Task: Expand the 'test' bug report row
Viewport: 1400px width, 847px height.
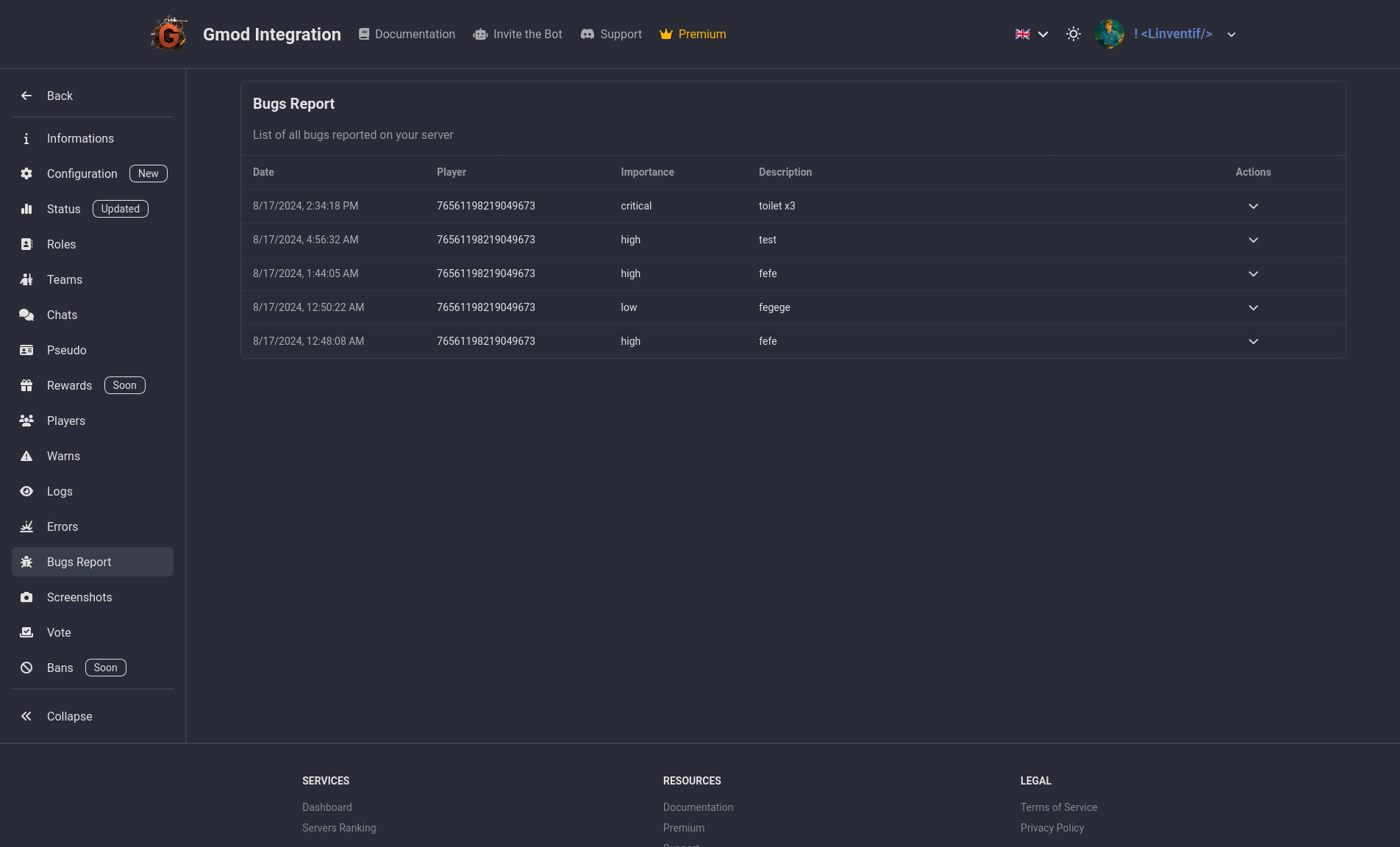Action: point(1253,240)
